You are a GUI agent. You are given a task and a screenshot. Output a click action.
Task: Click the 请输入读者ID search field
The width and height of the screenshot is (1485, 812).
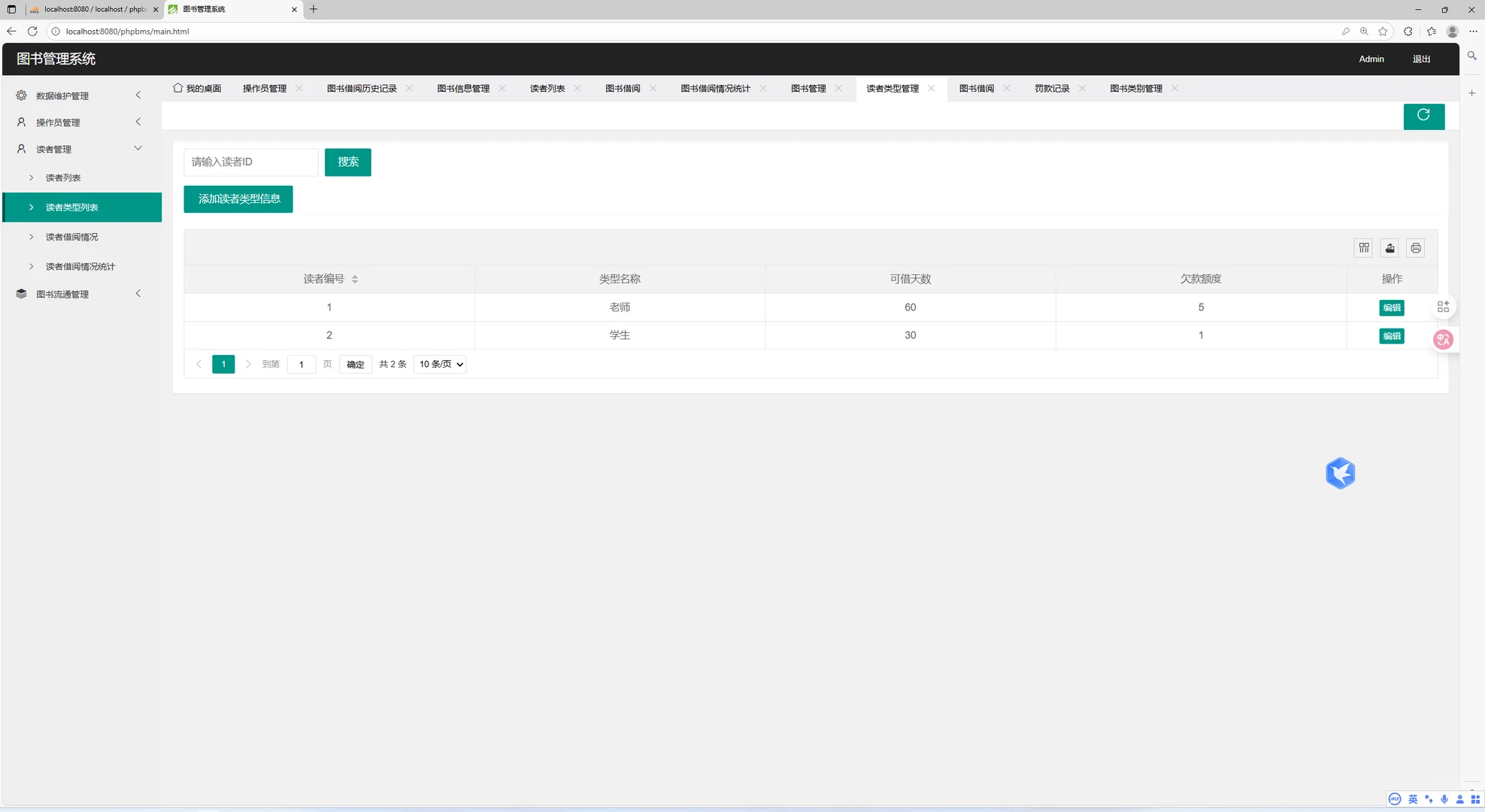point(250,162)
